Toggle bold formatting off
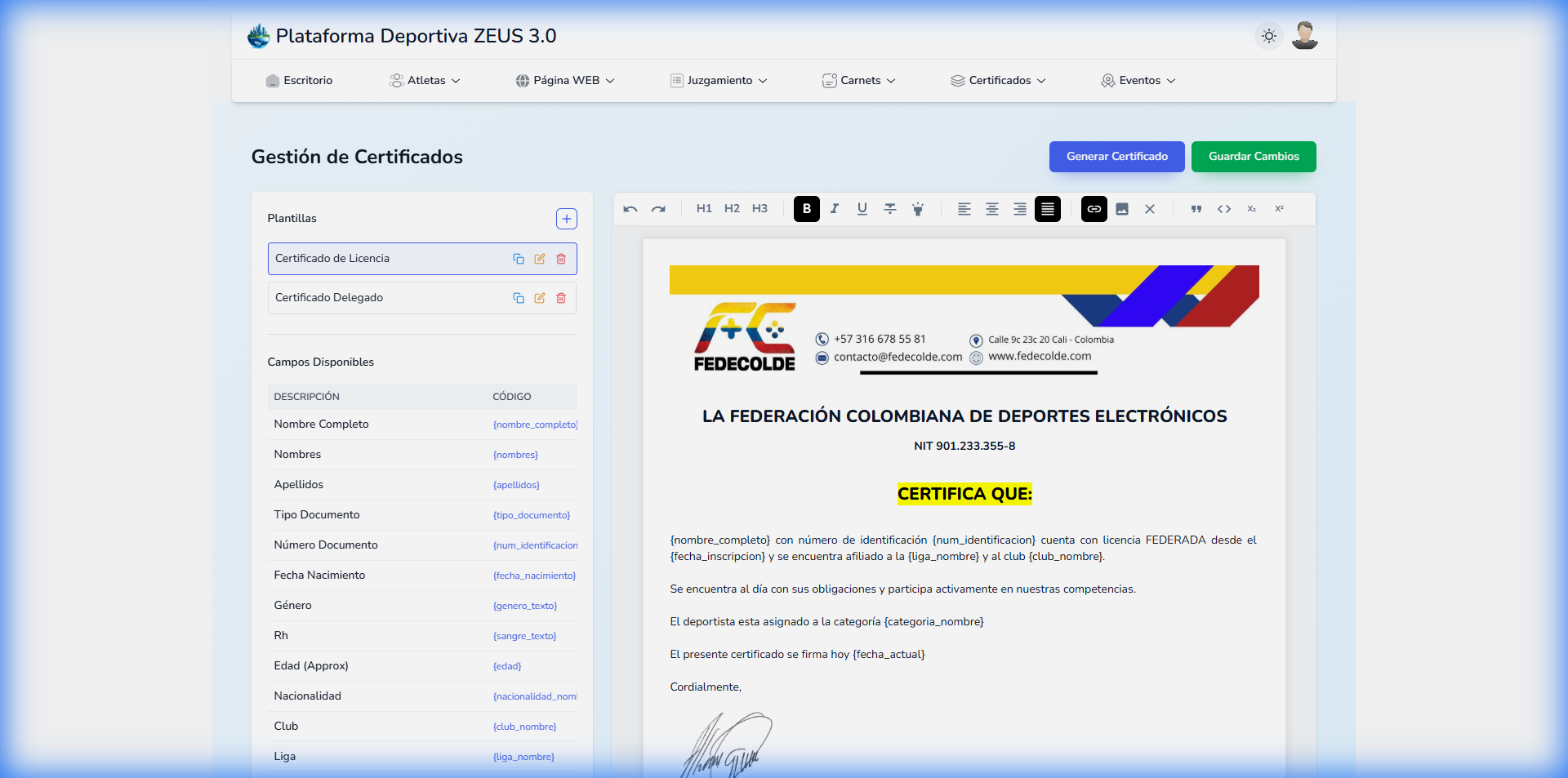Screen dimensions: 1568x778 pyautogui.click(x=806, y=209)
